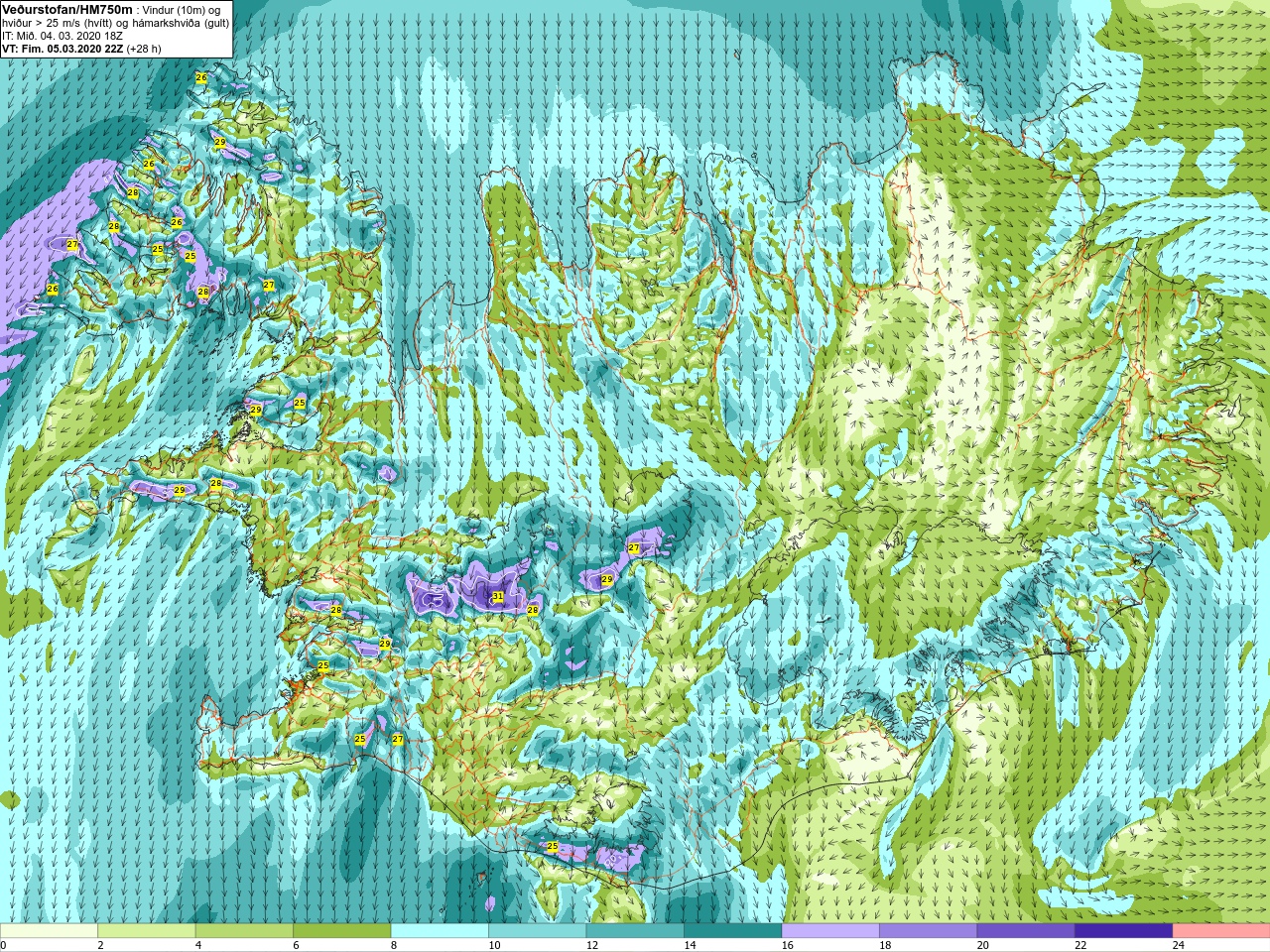Click the legend scale label 4
Image resolution: width=1270 pixels, height=952 pixels.
pyautogui.click(x=197, y=945)
